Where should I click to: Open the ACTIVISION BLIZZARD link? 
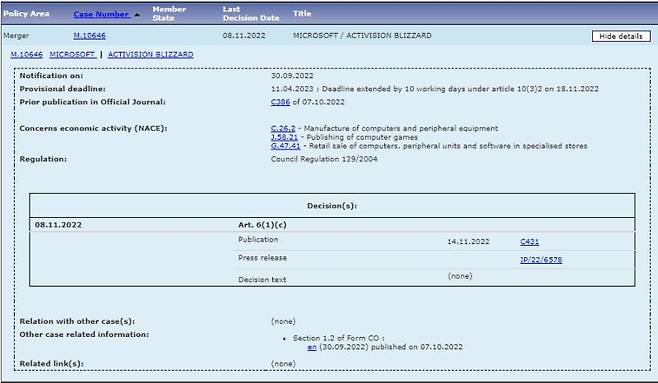(151, 55)
